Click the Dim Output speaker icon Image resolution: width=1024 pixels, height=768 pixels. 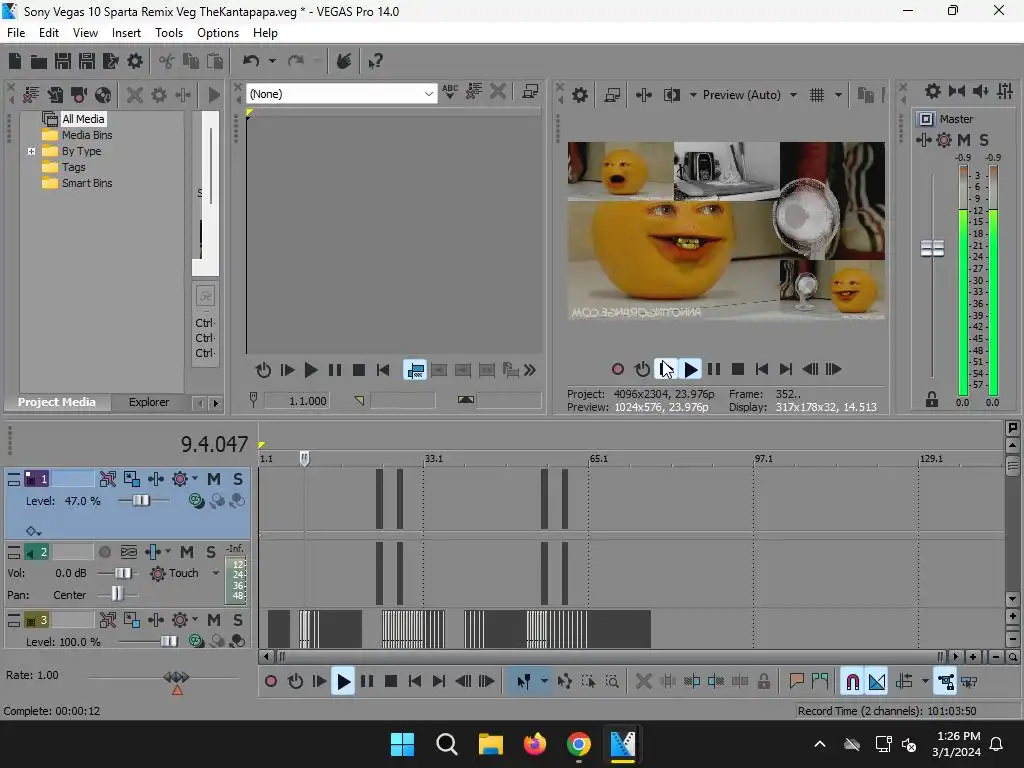pyautogui.click(x=980, y=91)
